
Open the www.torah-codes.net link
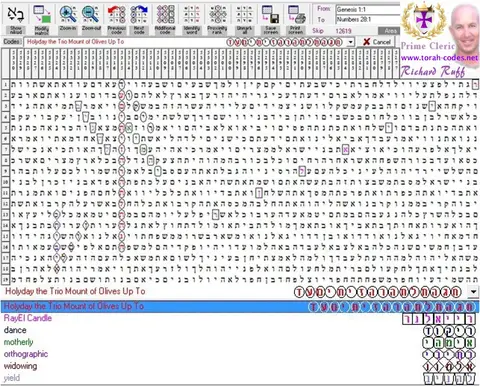click(x=439, y=58)
